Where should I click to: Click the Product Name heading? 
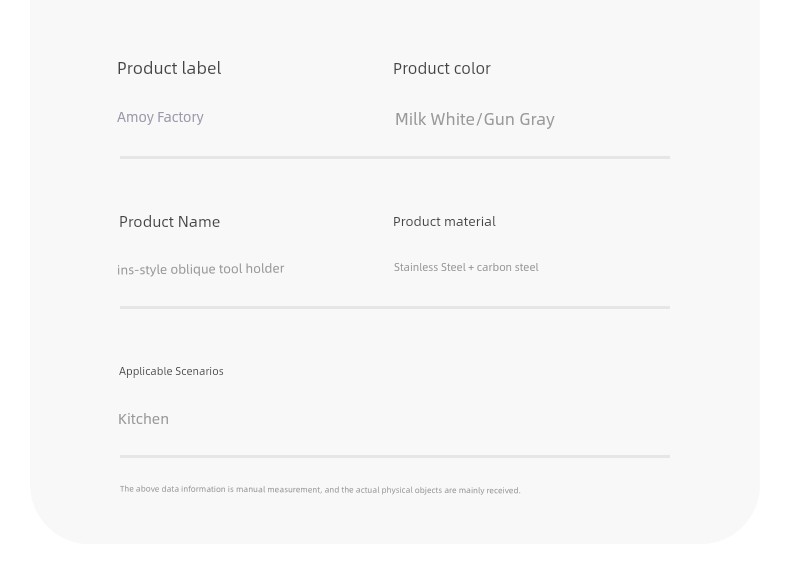click(169, 222)
